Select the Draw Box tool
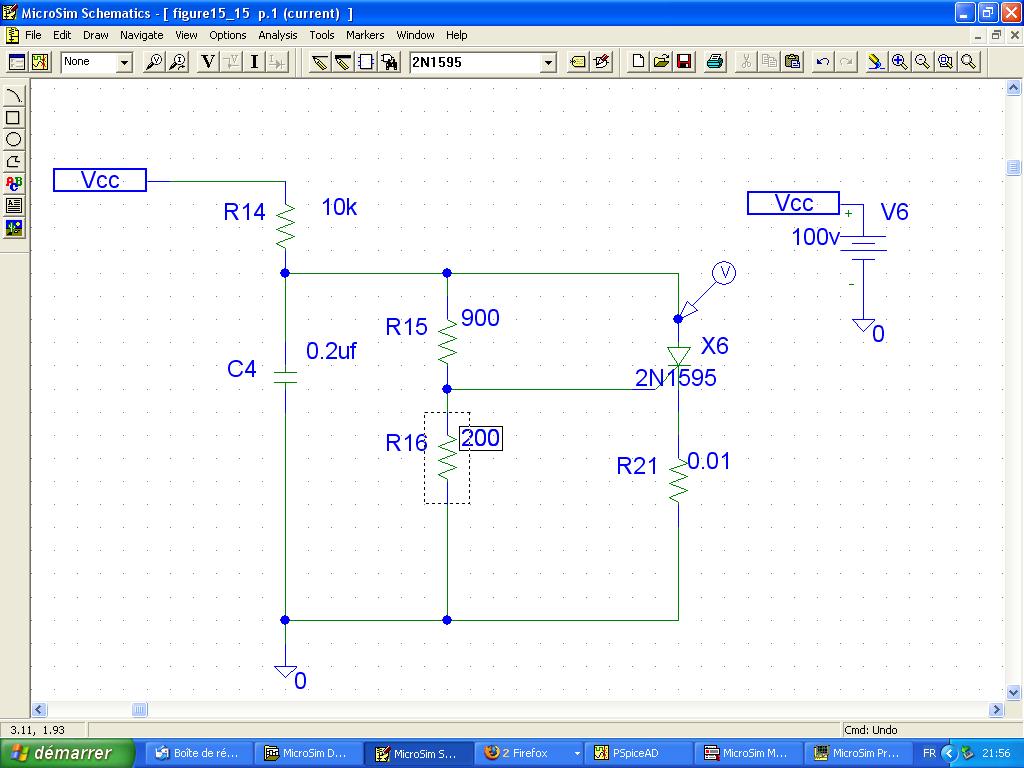 (x=13, y=118)
